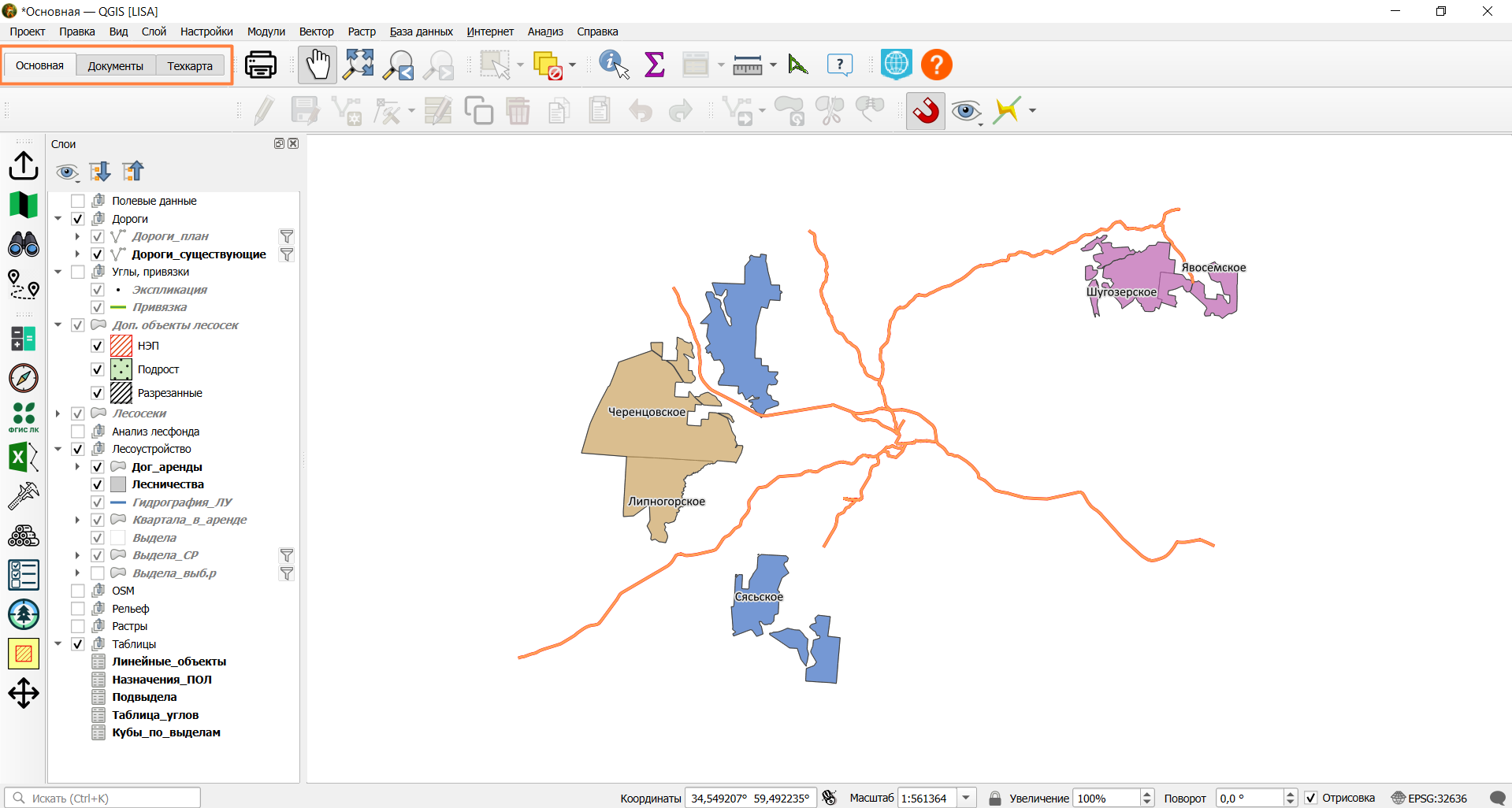Click the Zoom Full extent icon
This screenshot has height=808, width=1512.
tap(358, 65)
